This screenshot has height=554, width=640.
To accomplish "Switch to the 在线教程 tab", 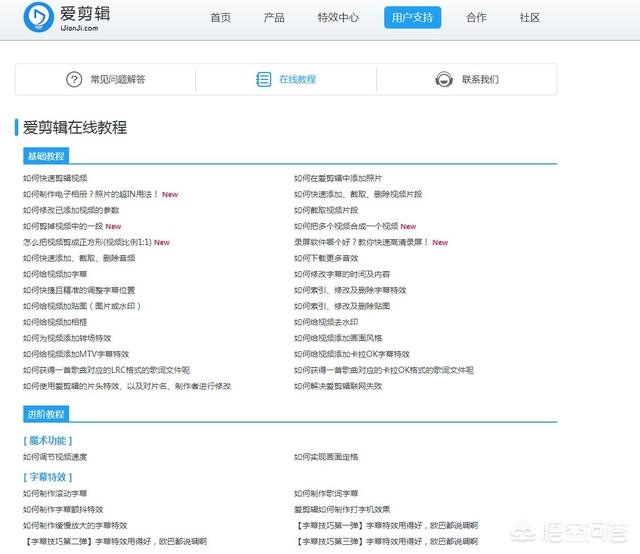I will tap(286, 79).
